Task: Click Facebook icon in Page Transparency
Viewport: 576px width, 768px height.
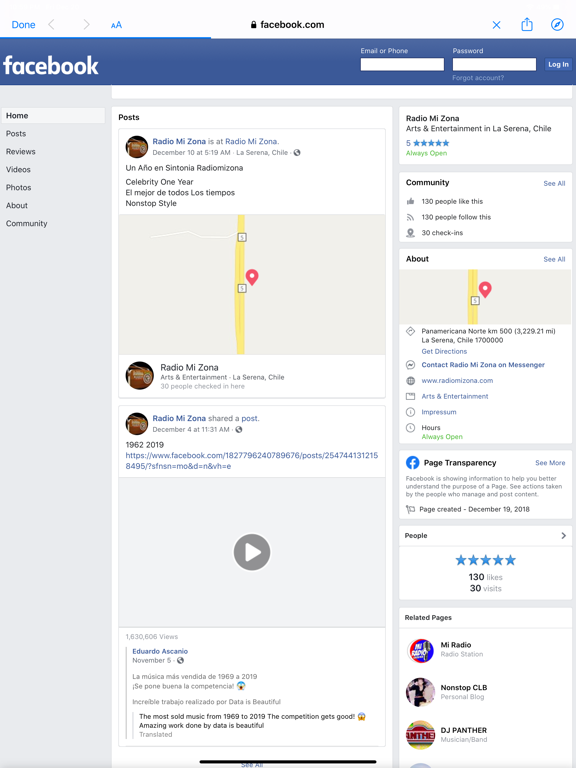Action: click(x=412, y=462)
